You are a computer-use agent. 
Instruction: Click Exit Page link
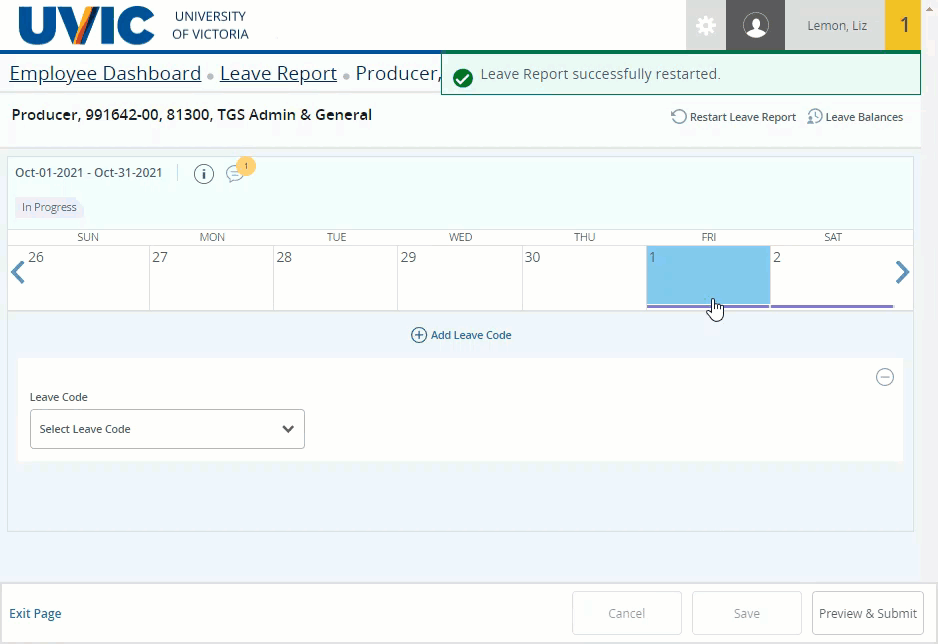click(x=35, y=614)
